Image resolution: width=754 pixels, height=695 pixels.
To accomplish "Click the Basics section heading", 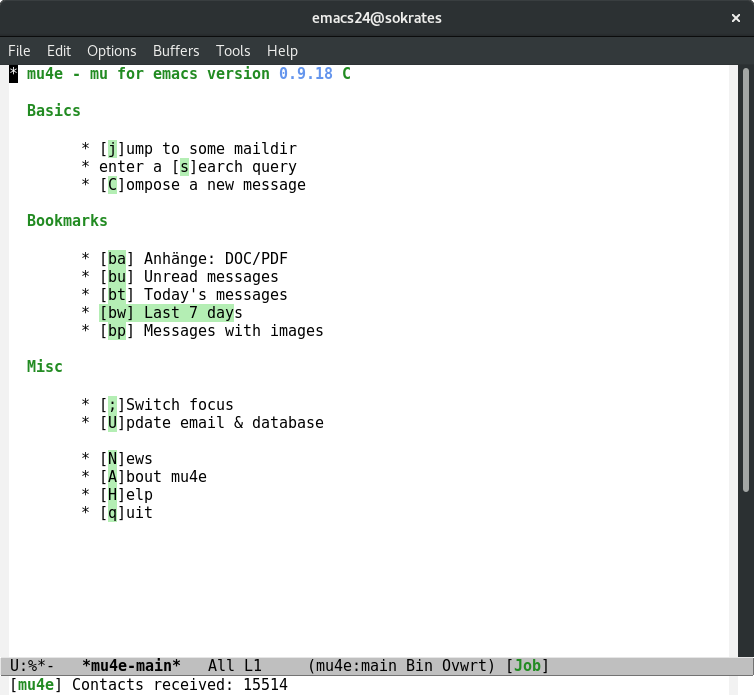I will (53, 111).
